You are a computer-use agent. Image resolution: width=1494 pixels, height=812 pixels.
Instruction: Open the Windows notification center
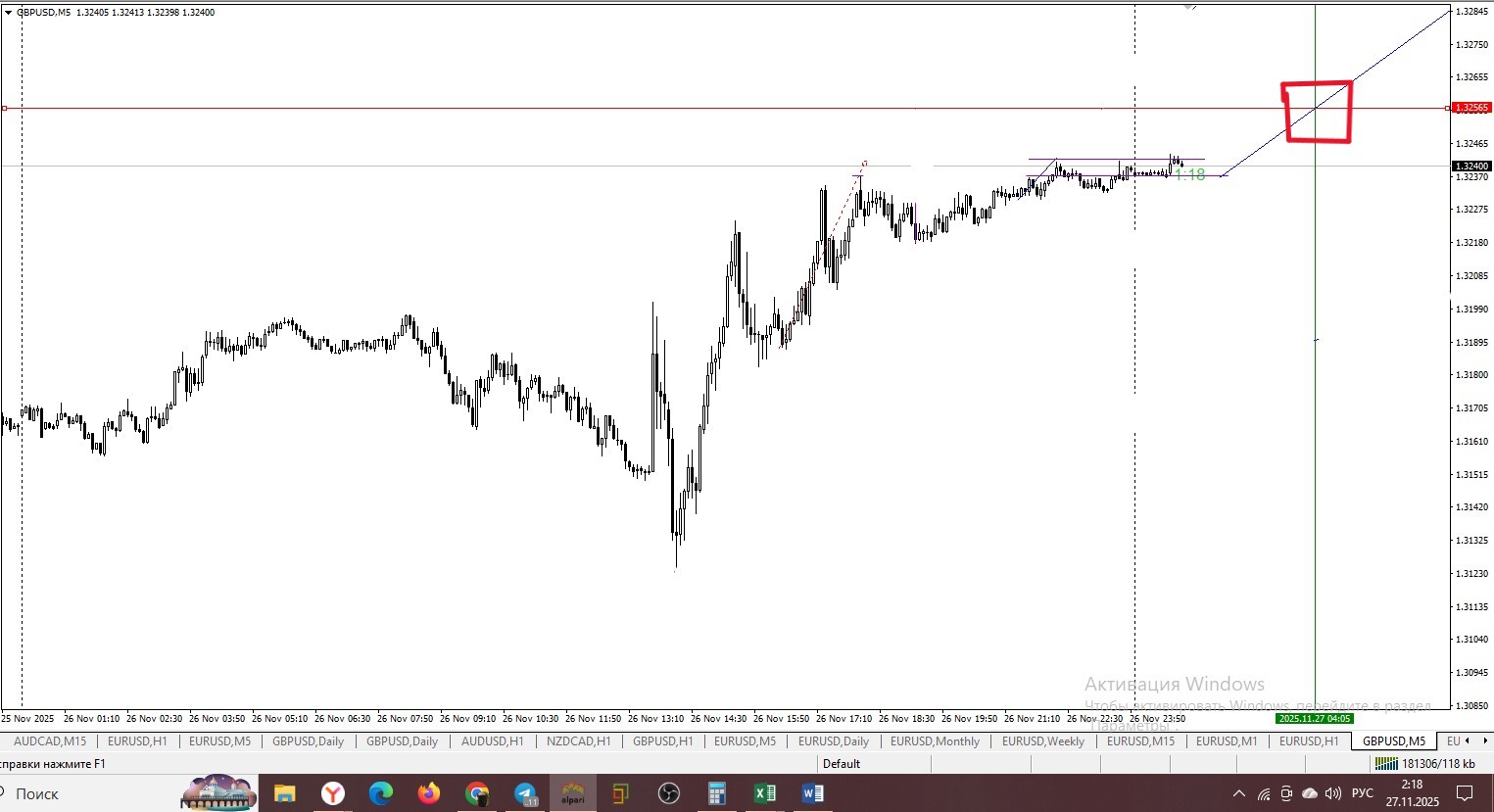point(1465,793)
